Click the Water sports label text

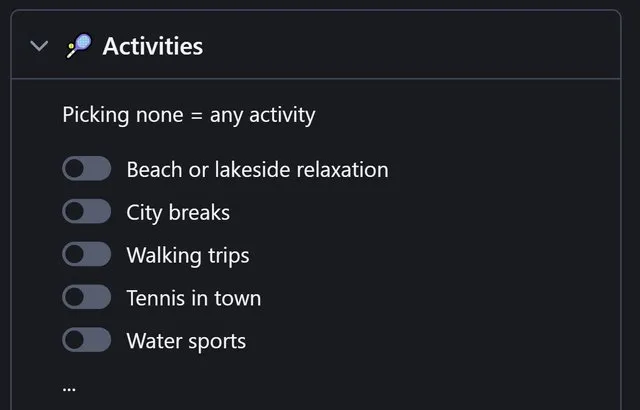click(186, 341)
